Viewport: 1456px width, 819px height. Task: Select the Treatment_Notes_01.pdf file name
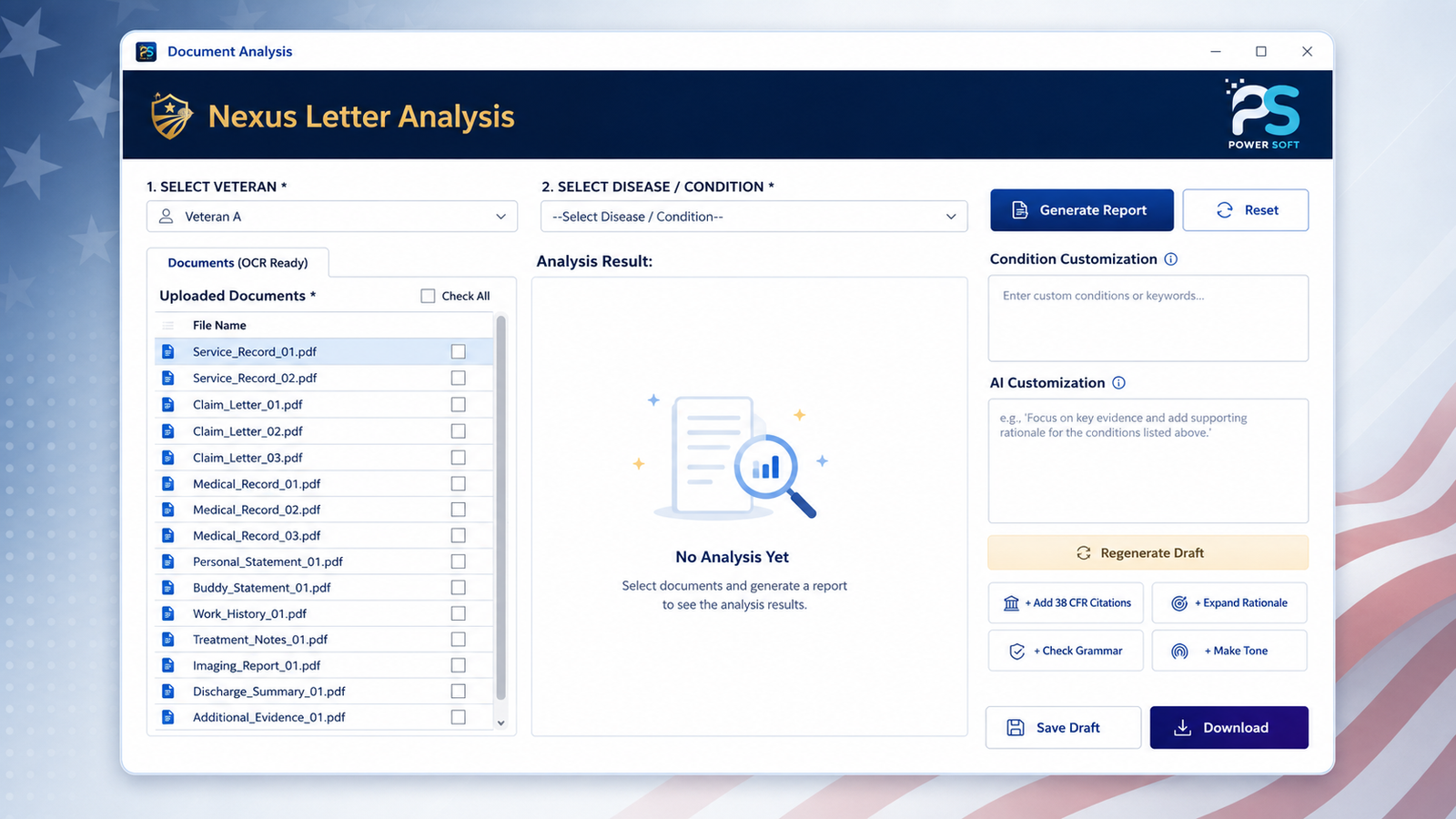pos(260,640)
